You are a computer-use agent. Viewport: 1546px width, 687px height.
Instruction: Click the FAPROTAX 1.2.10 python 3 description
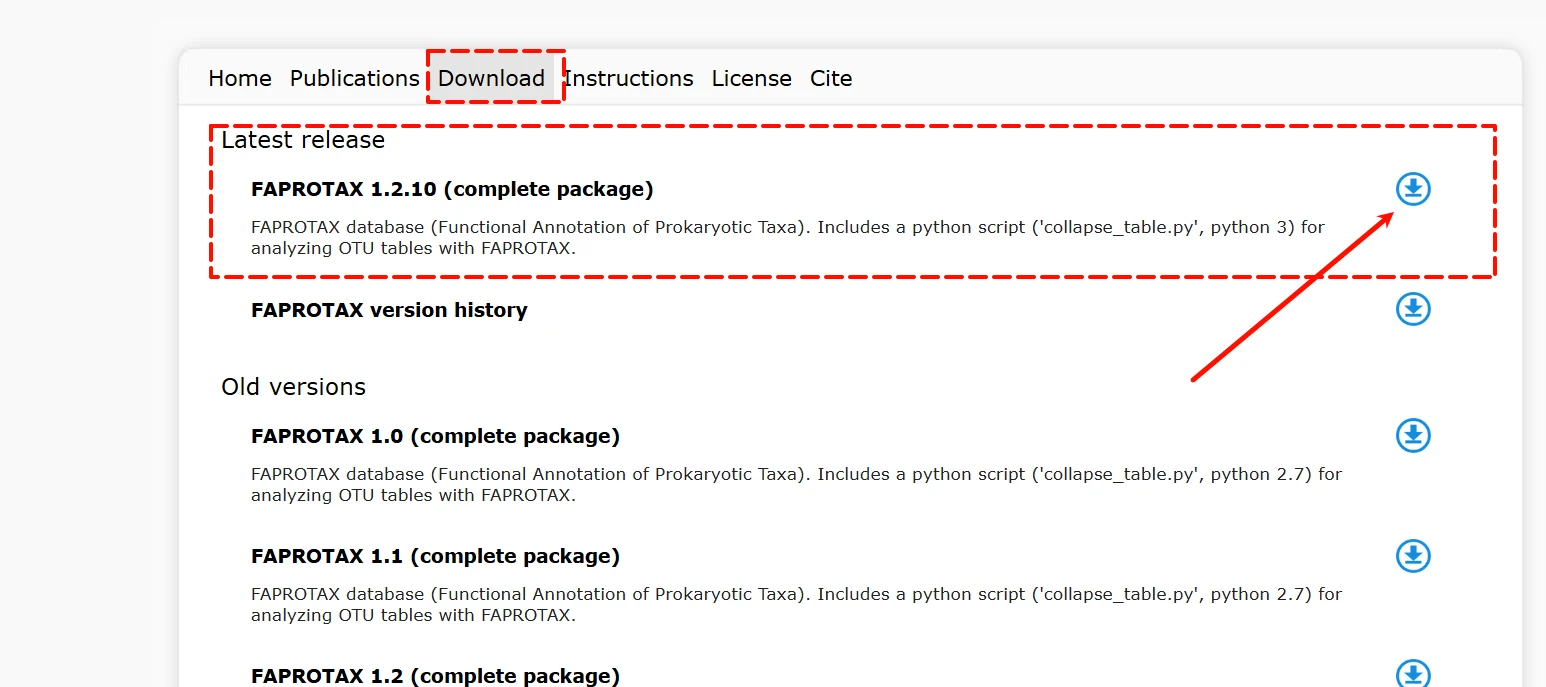coord(788,238)
